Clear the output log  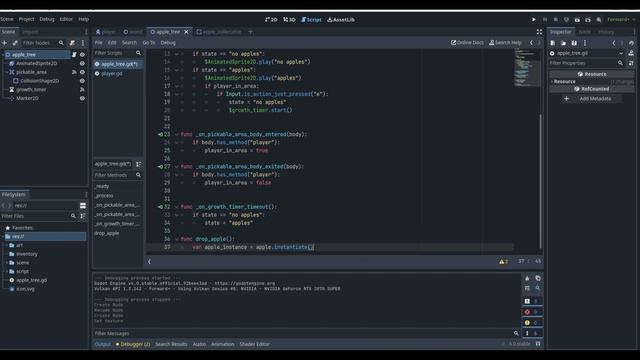coord(527,278)
